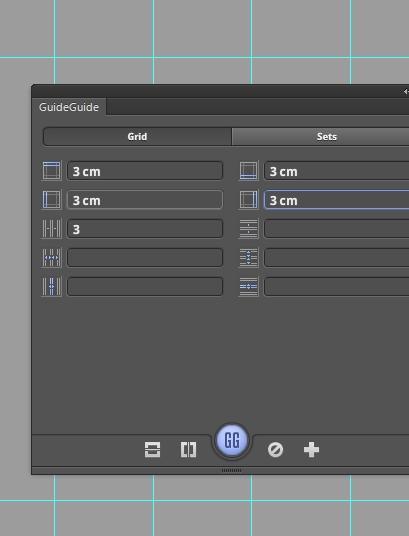Screen dimensions: 409x536
Task: Focus the bottom margin field
Action: pyautogui.click(x=337, y=171)
